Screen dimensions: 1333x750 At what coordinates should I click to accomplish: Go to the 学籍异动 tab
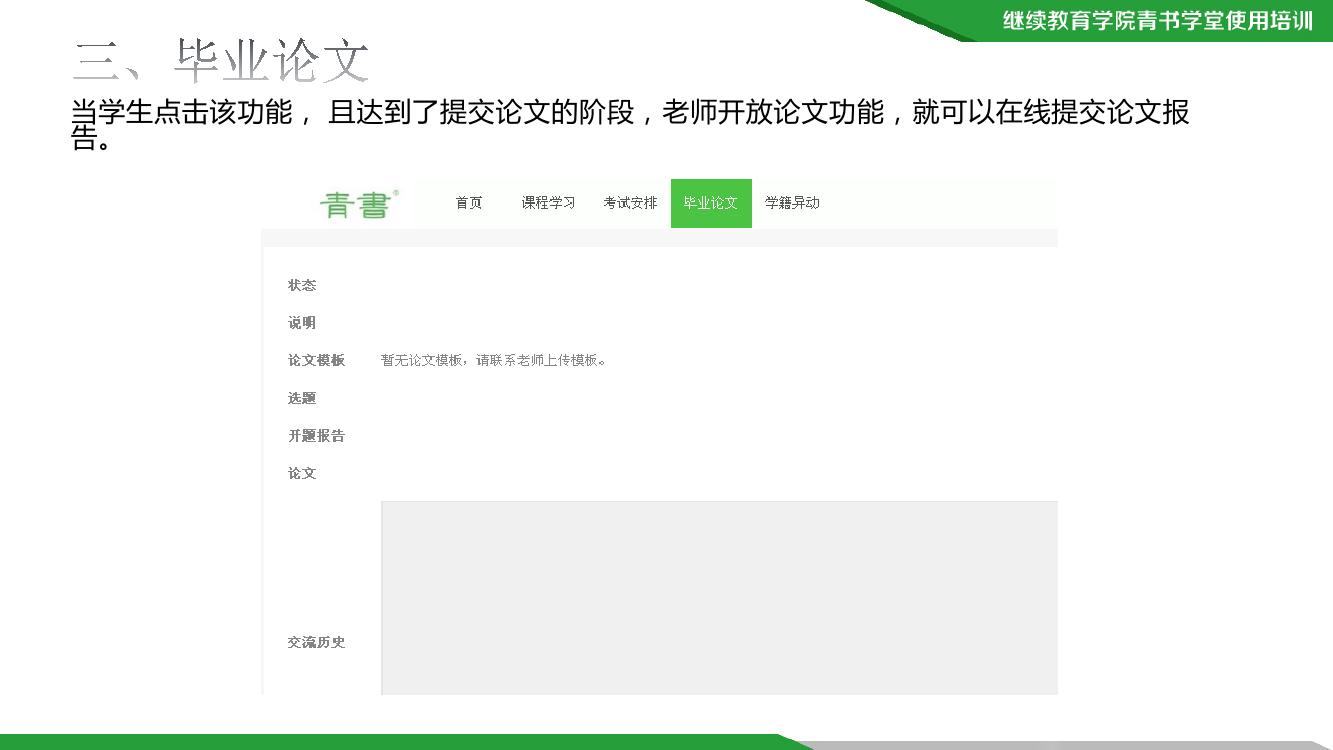coord(792,203)
